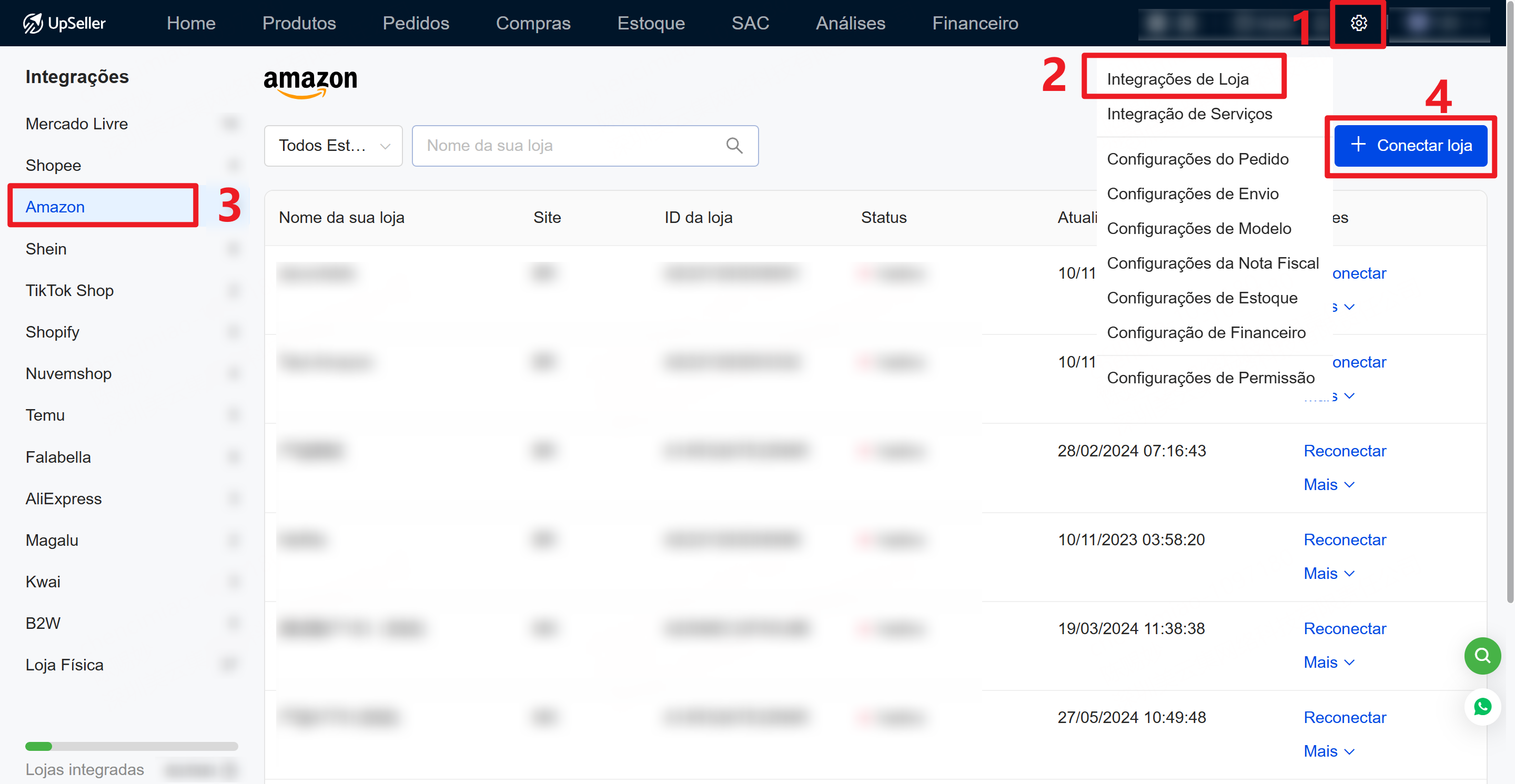
Task: Expand Mais menu for 10/11/2023 03:58:20 row
Action: coord(1329,573)
